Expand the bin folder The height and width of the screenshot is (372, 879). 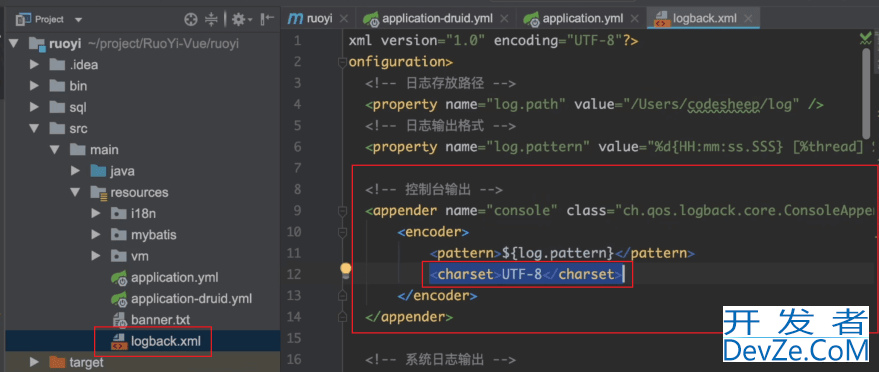(x=34, y=86)
